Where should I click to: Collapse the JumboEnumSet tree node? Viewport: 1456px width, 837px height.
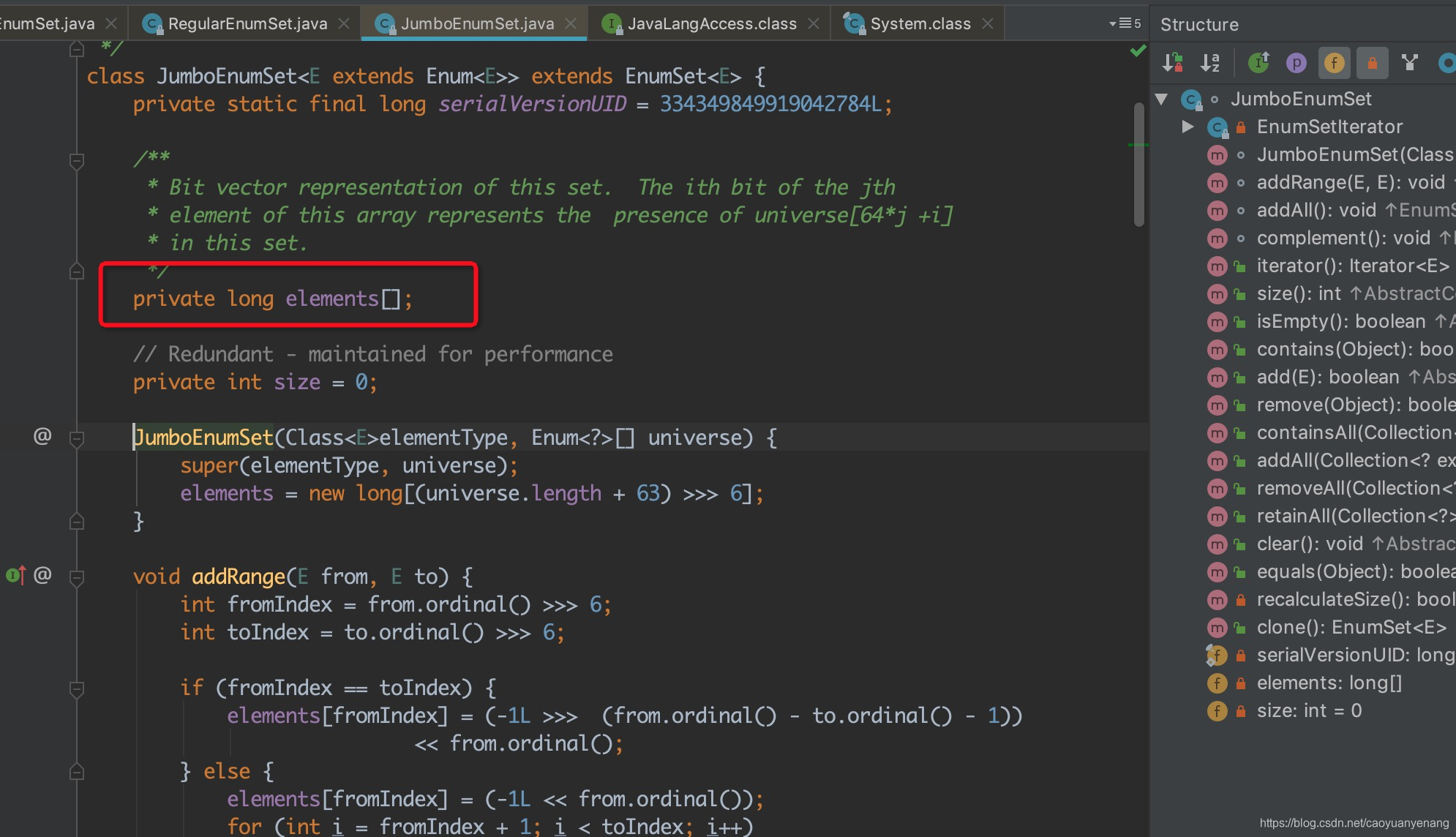(1161, 99)
